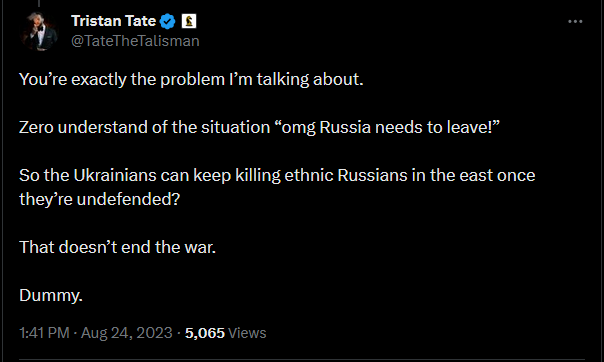Image resolution: width=604 pixels, height=362 pixels.
Task: Click the chess piece affiliate badge
Action: point(189,21)
